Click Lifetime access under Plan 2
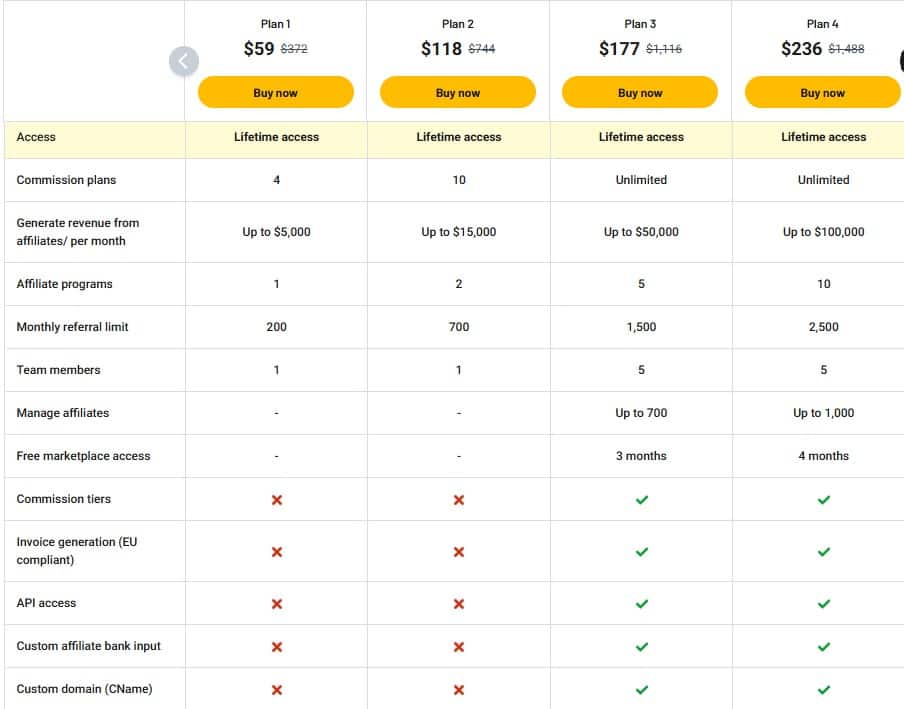This screenshot has width=904, height=709. (x=458, y=137)
